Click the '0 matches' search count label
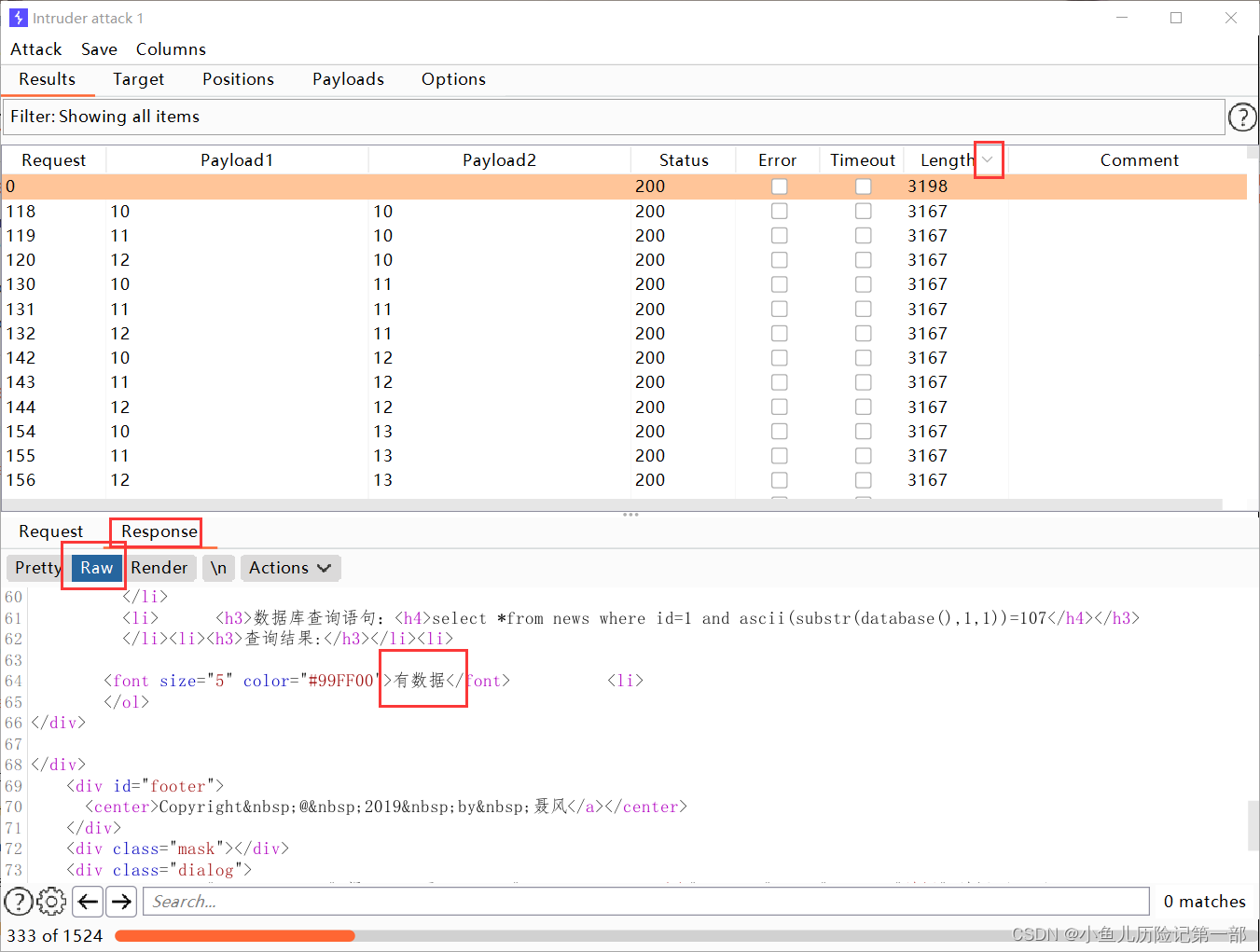 1204,902
